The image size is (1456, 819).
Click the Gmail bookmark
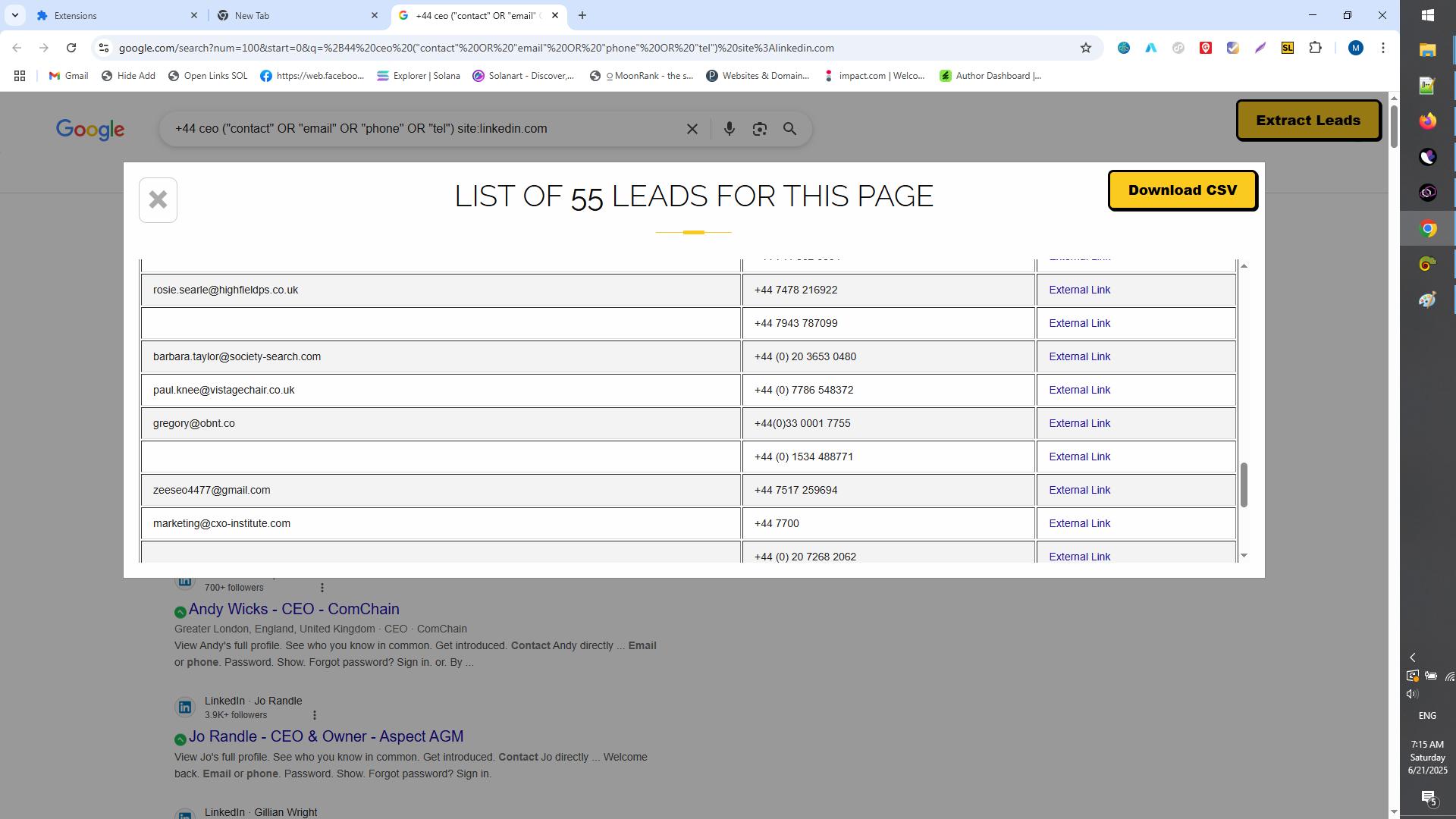click(68, 76)
